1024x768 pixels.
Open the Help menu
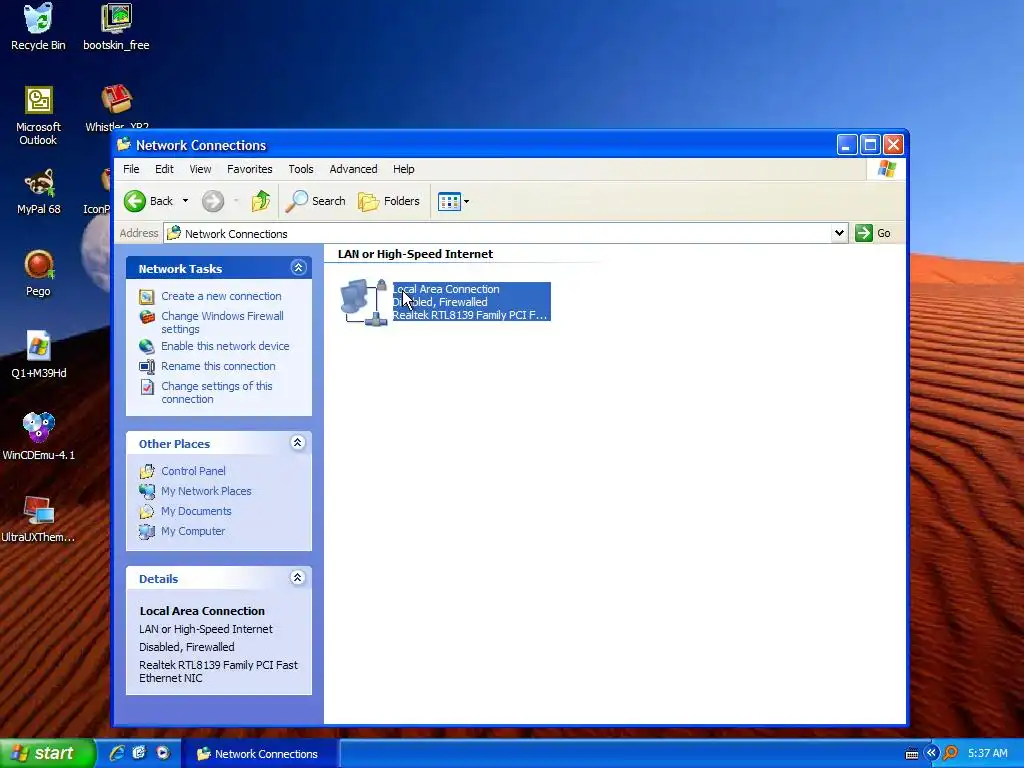pos(404,169)
